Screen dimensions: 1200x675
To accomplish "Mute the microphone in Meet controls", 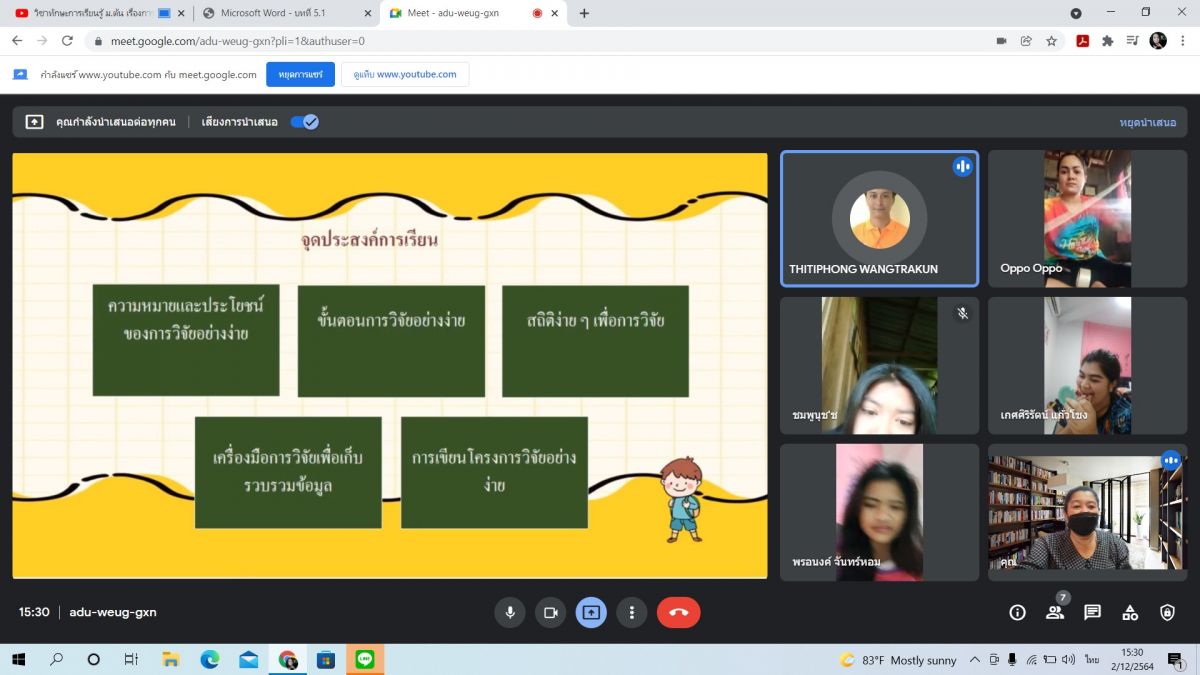I will (x=510, y=613).
